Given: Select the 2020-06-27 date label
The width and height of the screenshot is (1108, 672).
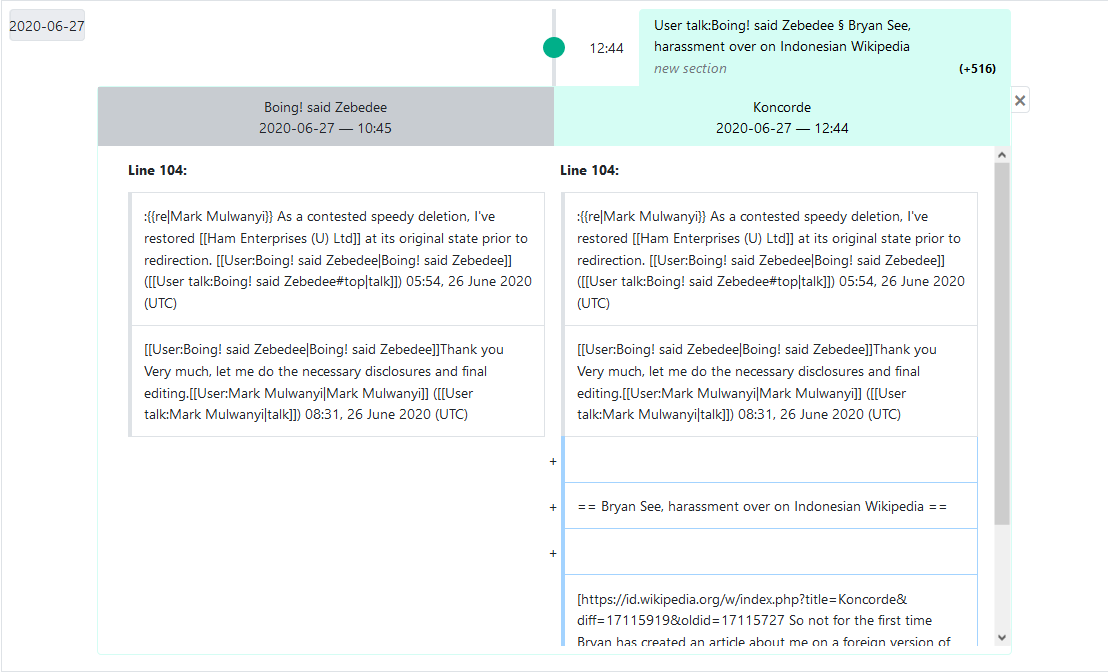Looking at the screenshot, I should click(47, 26).
